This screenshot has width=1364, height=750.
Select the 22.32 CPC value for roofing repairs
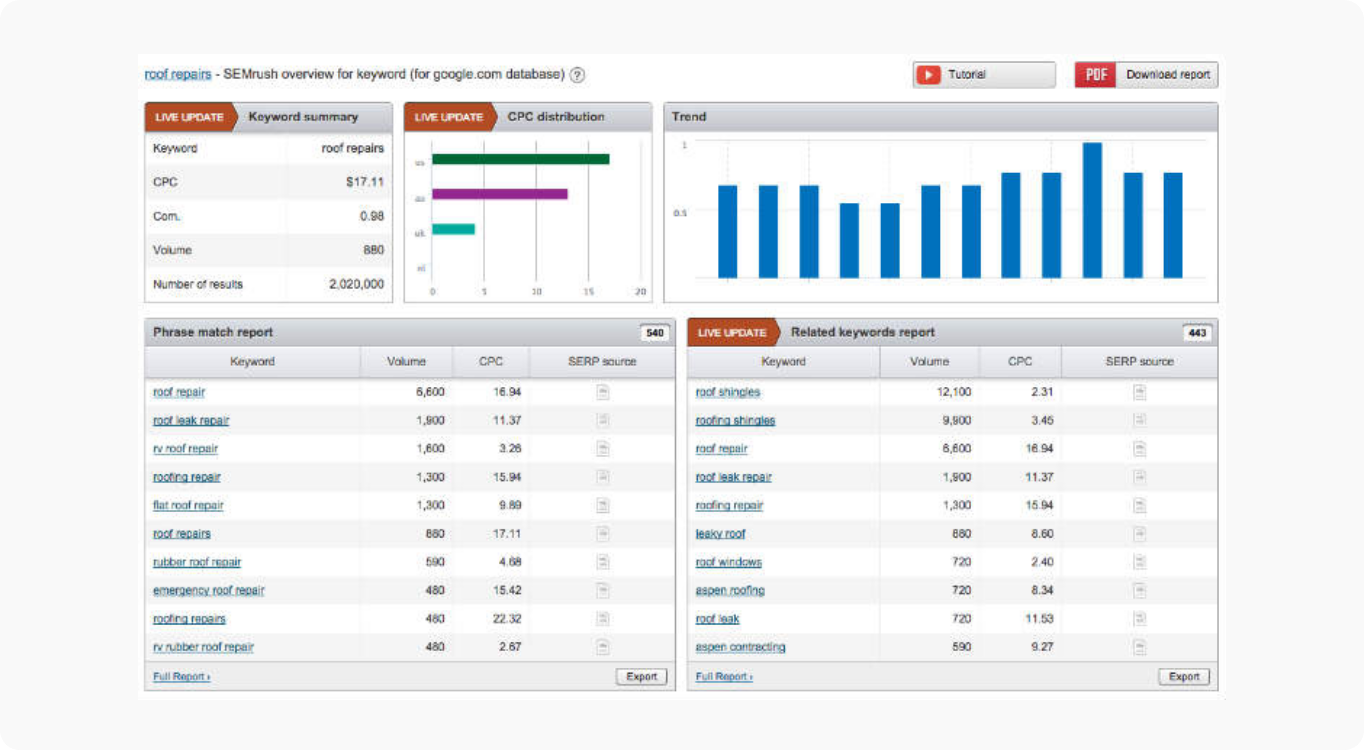[x=508, y=619]
